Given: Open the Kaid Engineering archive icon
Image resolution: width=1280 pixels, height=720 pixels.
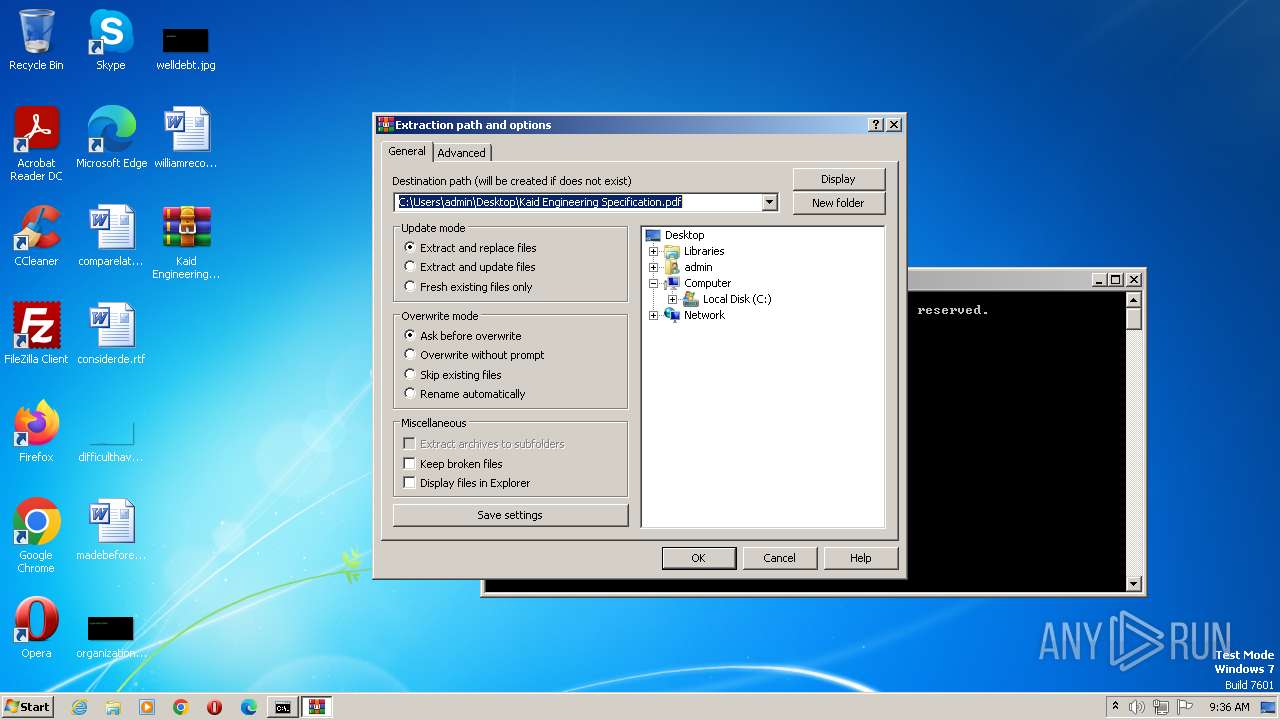Looking at the screenshot, I should click(x=186, y=242).
